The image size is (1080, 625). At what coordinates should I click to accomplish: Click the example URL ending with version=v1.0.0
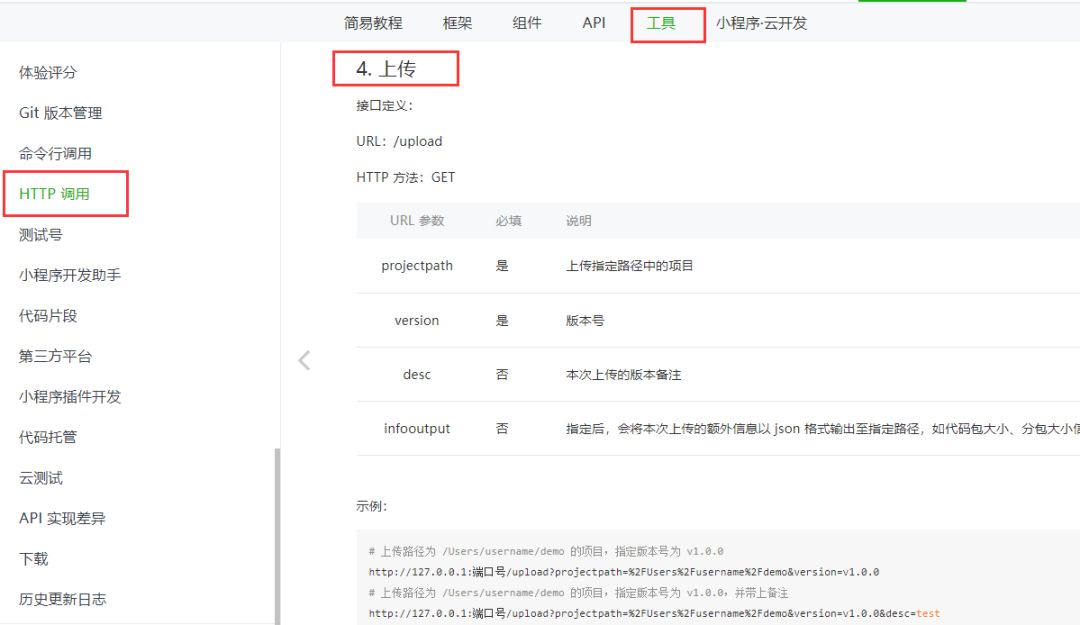tap(623, 572)
